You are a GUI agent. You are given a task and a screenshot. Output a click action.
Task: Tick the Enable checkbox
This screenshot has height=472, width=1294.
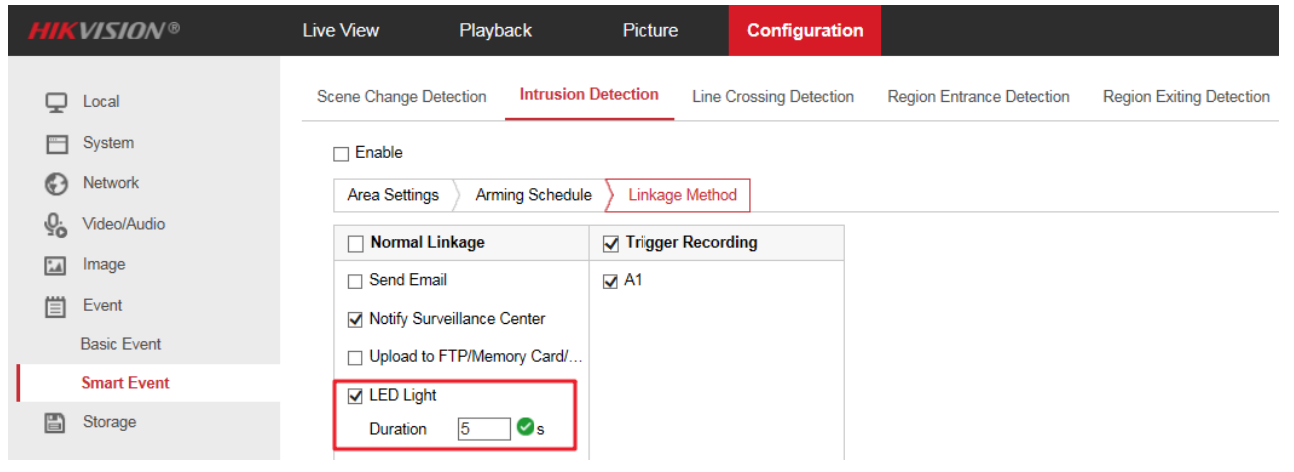[x=341, y=154]
